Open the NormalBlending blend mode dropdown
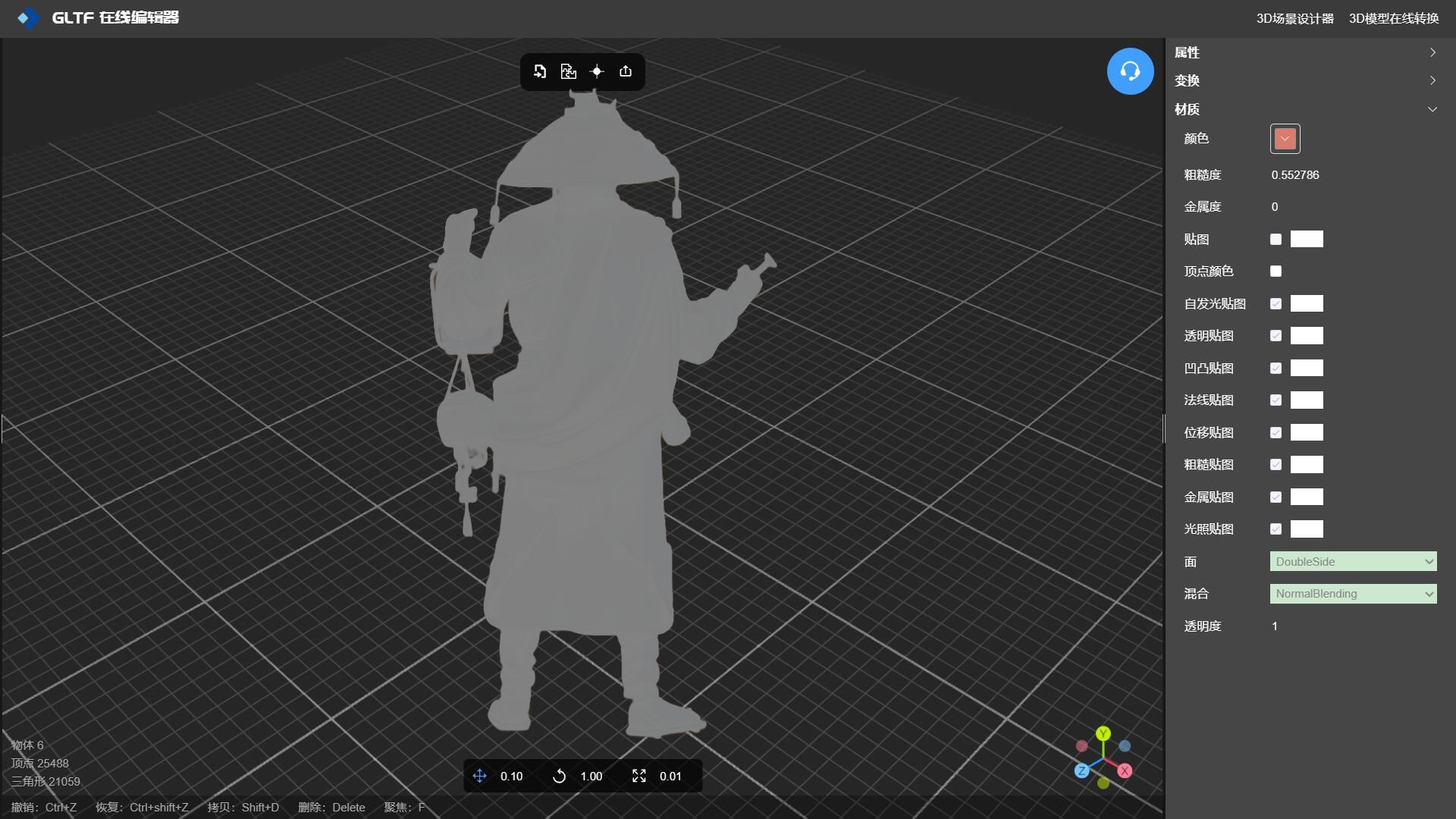This screenshot has height=819, width=1456. pyautogui.click(x=1353, y=594)
